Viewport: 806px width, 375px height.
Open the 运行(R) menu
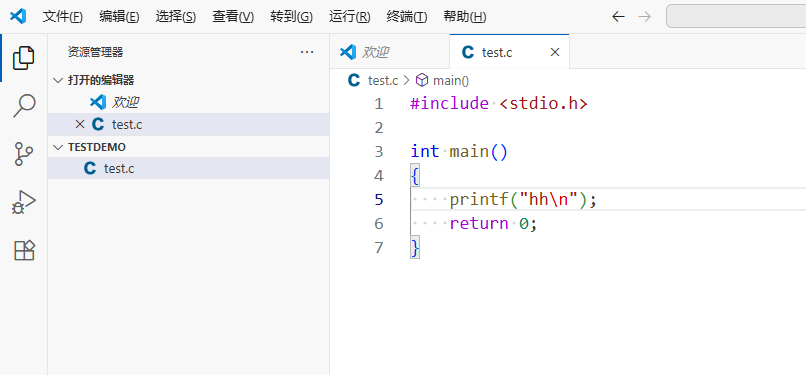point(350,16)
